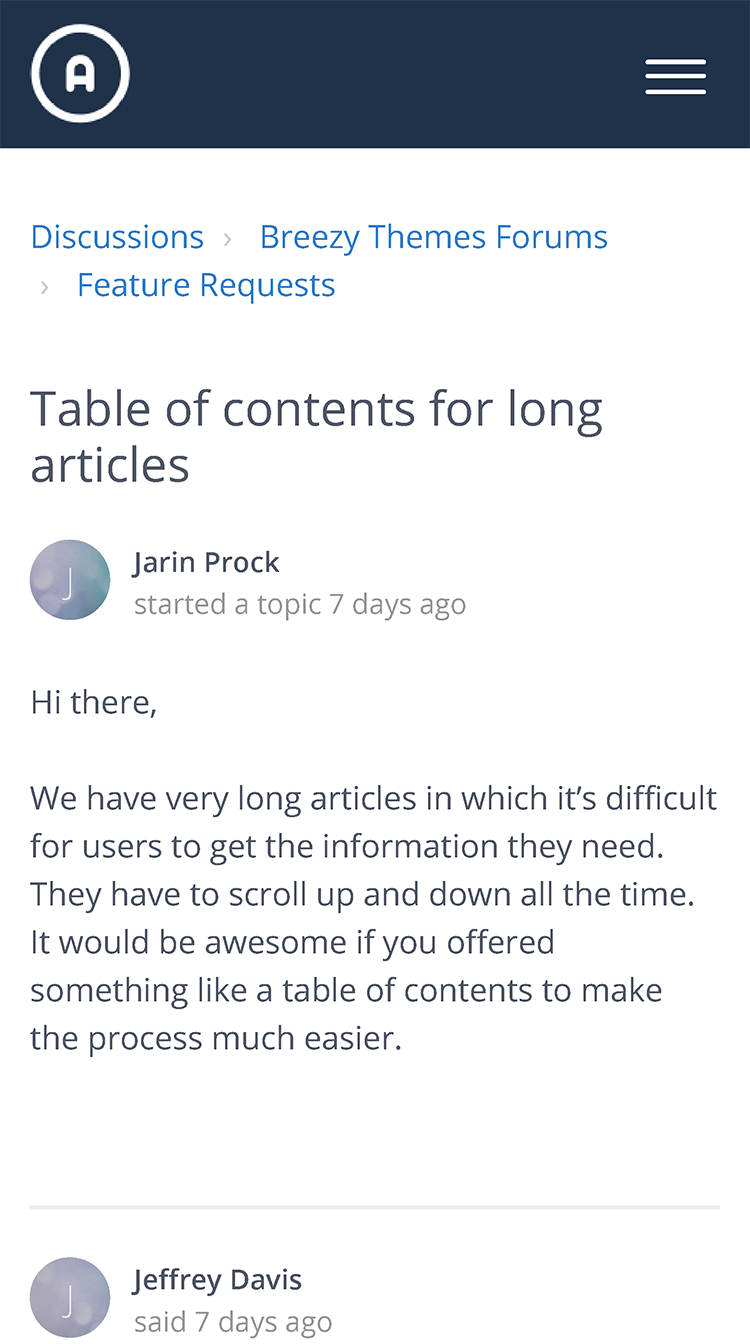Click the 'said 7 days ago' timestamp

click(233, 1322)
